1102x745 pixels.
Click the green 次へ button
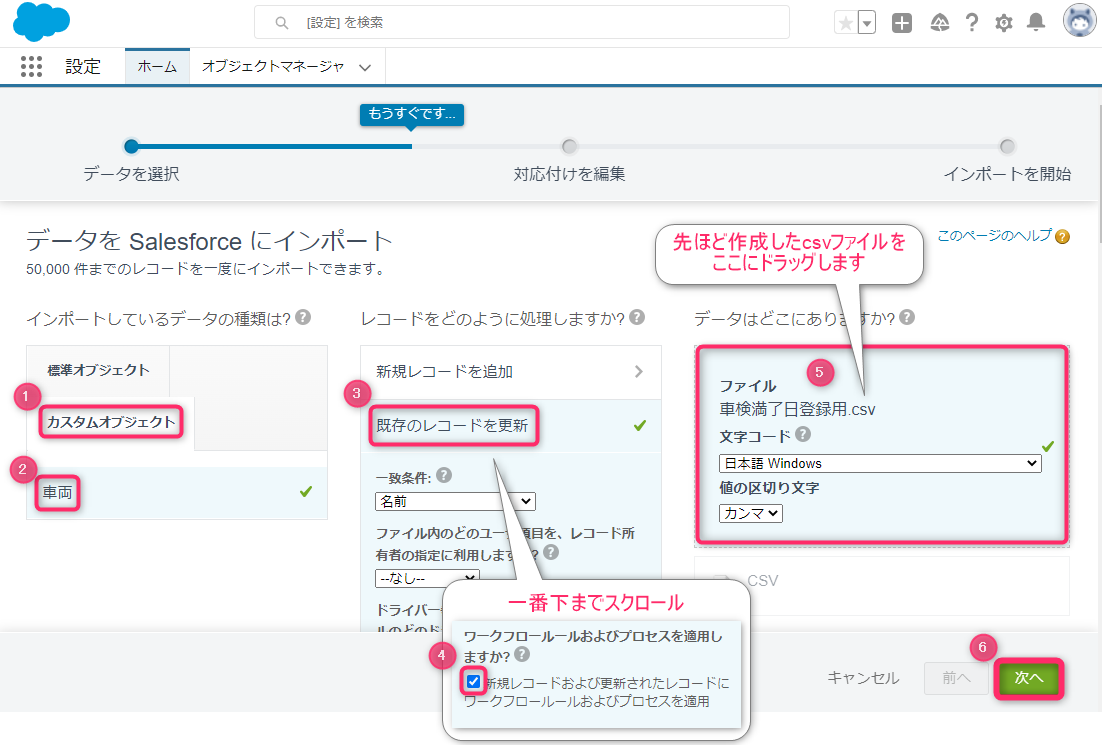[x=1029, y=678]
